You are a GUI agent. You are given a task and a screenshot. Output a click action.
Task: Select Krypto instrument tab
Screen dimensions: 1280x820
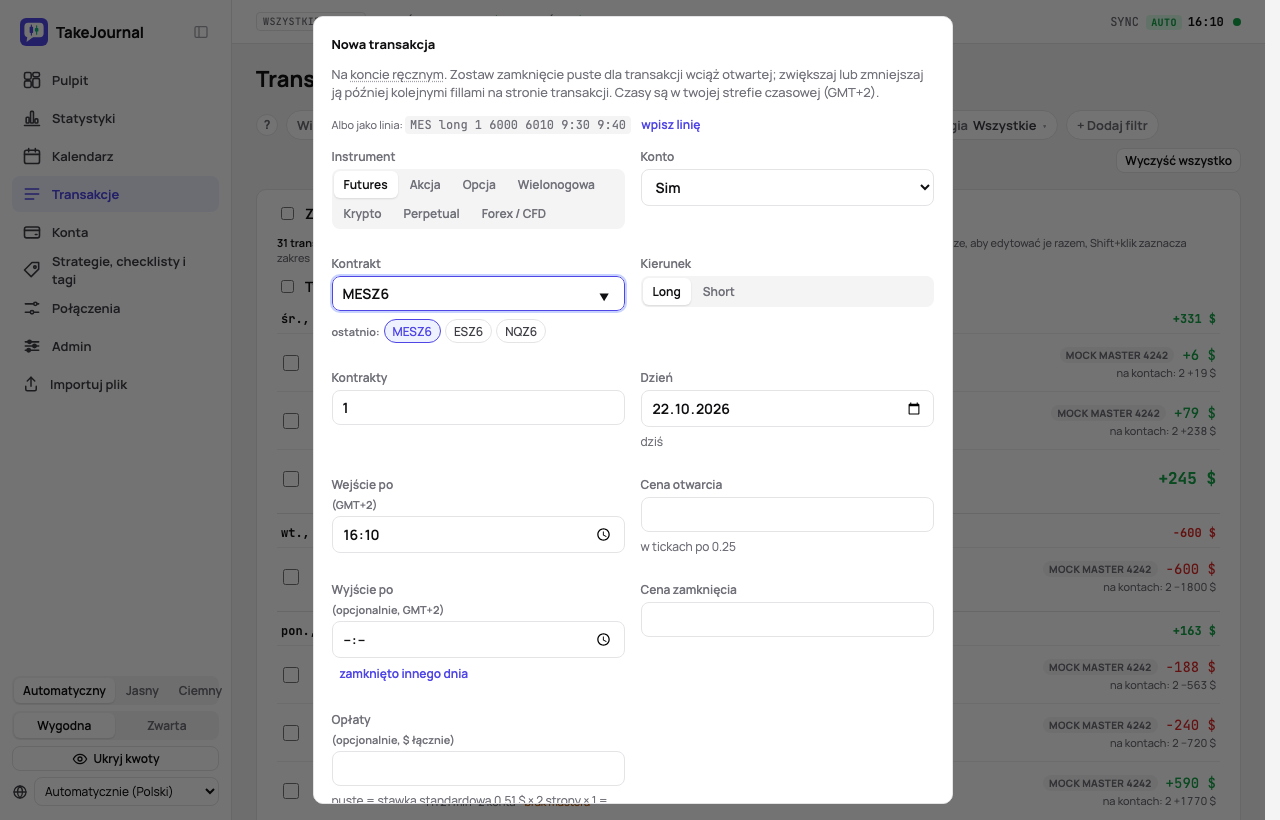coord(362,214)
